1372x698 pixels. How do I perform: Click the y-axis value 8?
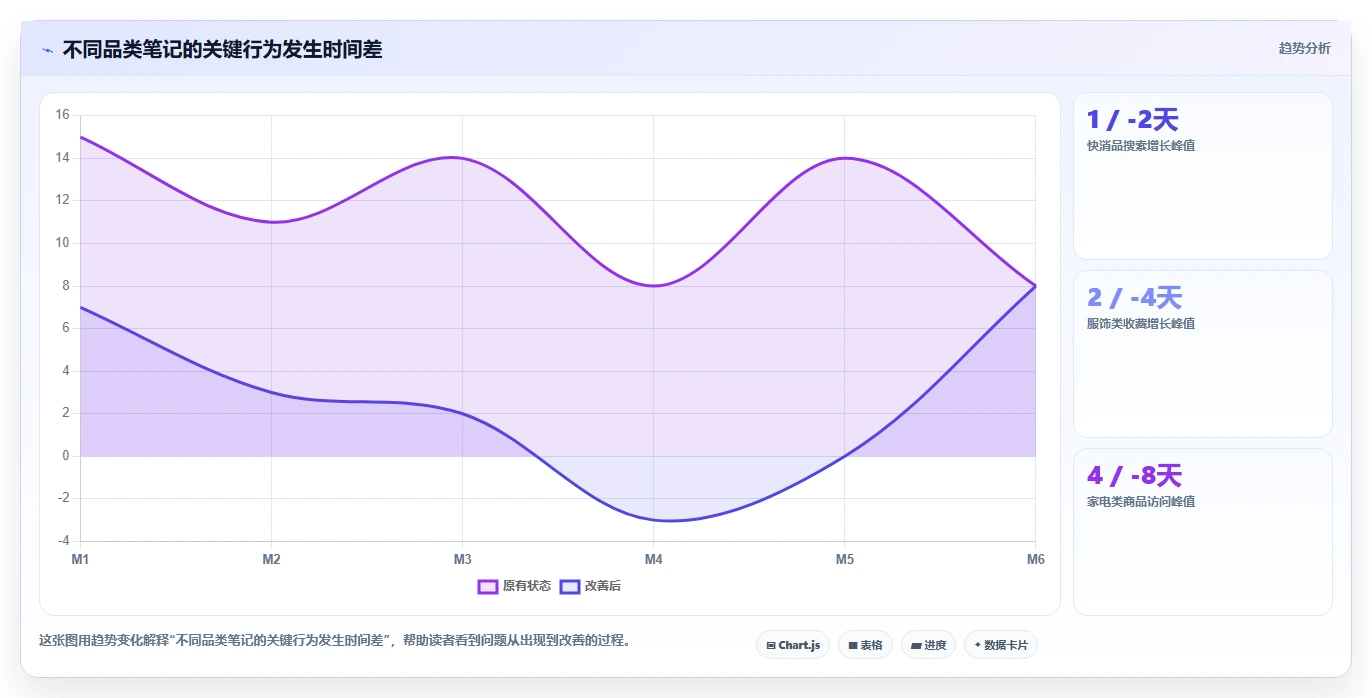[x=66, y=285]
